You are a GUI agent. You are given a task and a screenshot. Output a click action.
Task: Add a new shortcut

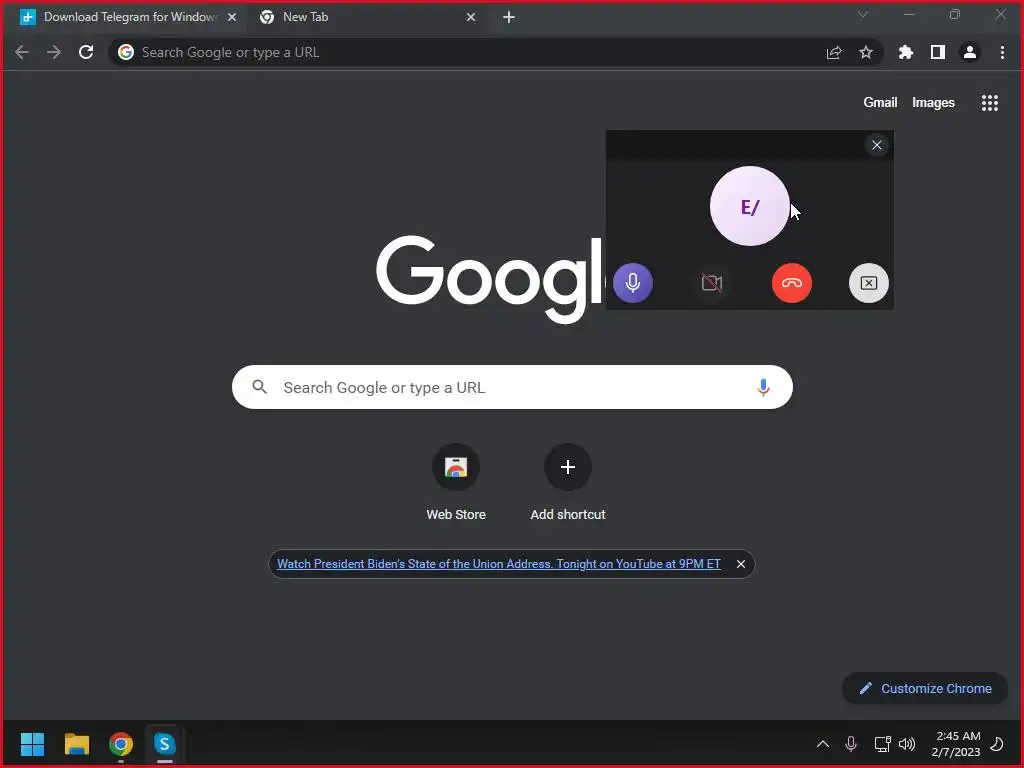pyautogui.click(x=568, y=482)
